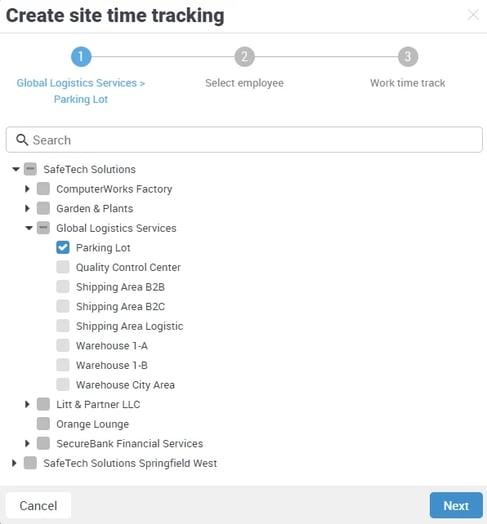
Task: Expand the Litt & Partner LLC node
Action: click(x=27, y=404)
